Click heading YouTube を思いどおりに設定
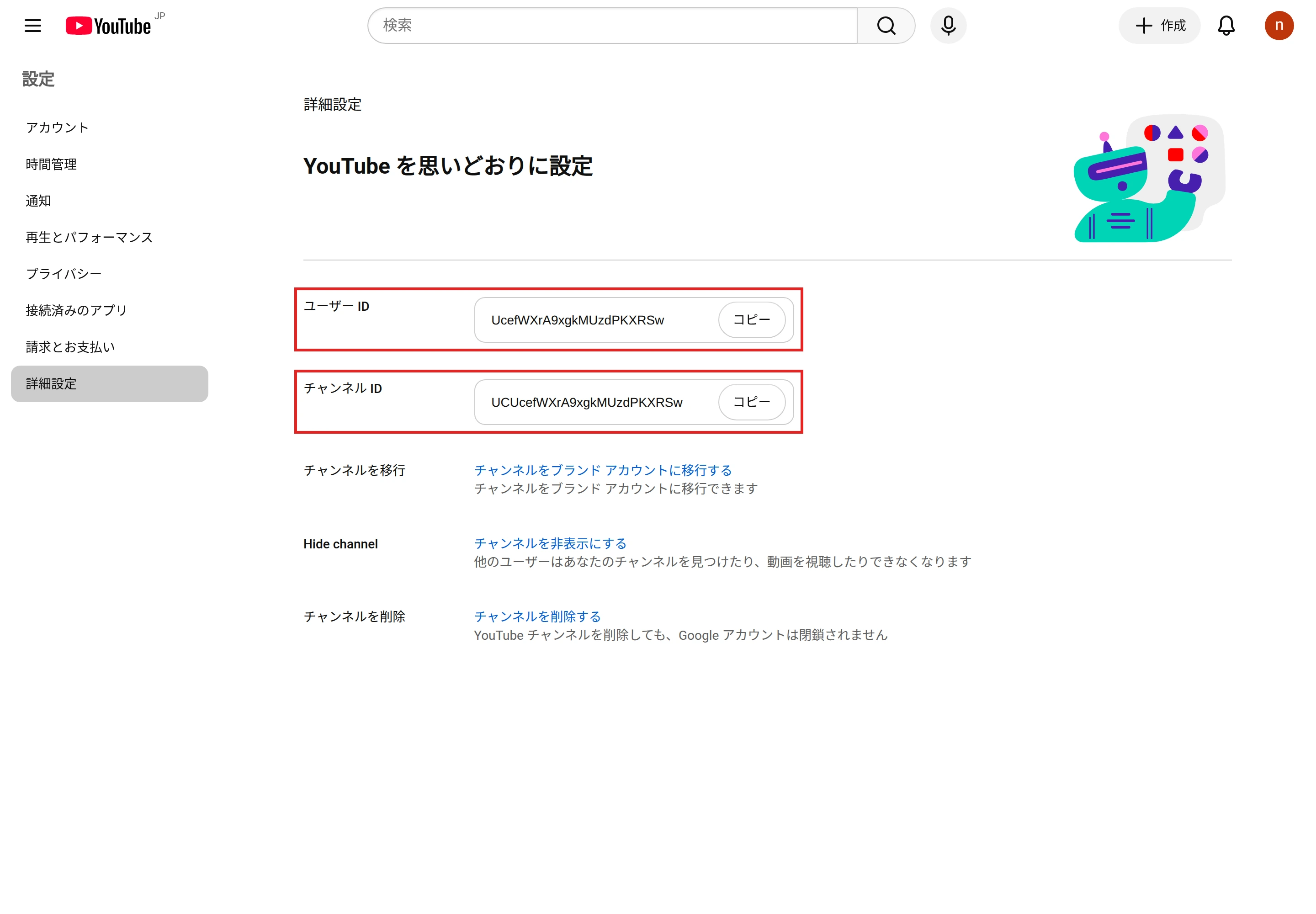 (x=447, y=165)
